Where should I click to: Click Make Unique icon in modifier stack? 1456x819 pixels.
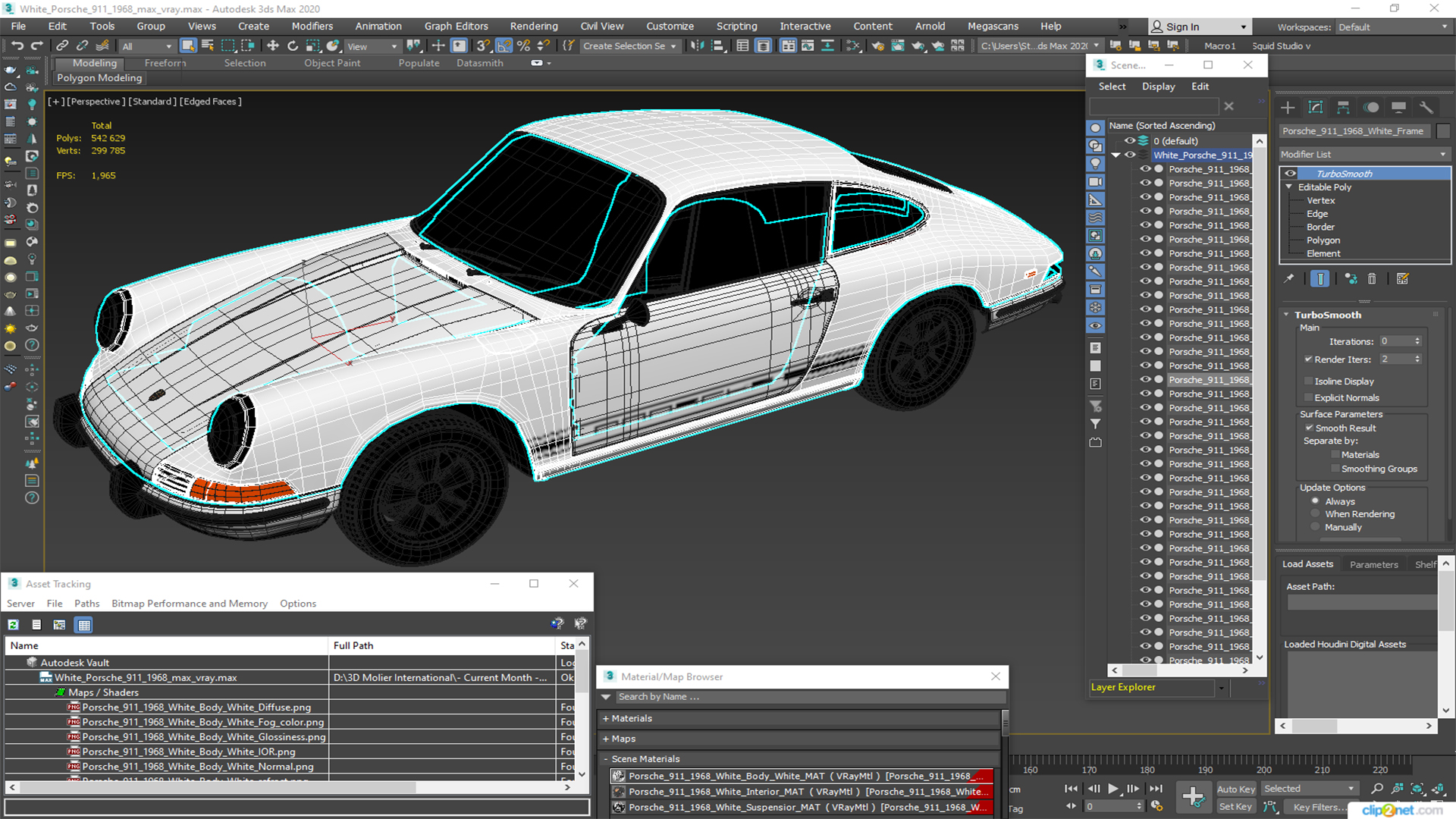point(1351,279)
